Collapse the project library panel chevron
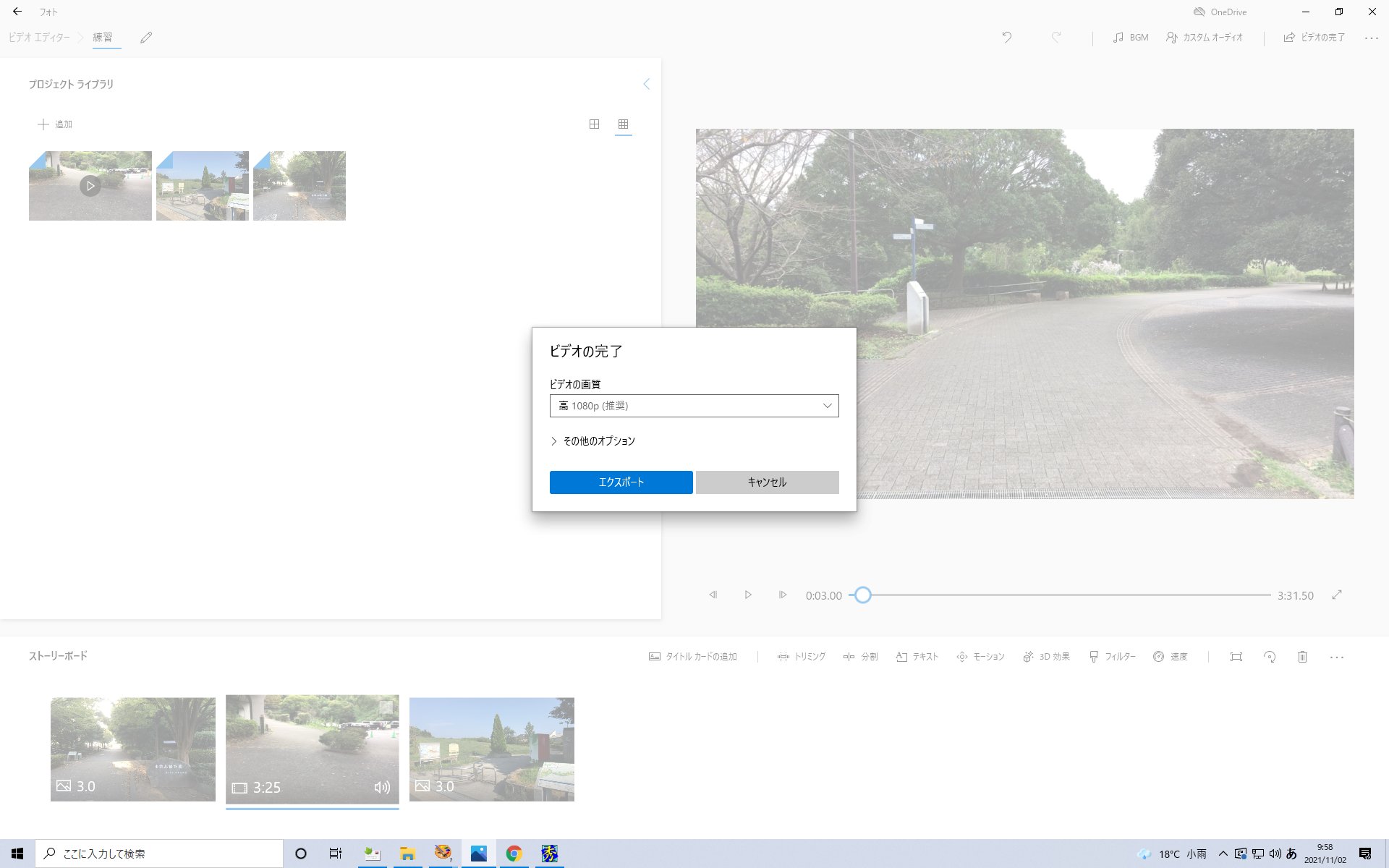Viewport: 1389px width, 868px height. pos(647,84)
